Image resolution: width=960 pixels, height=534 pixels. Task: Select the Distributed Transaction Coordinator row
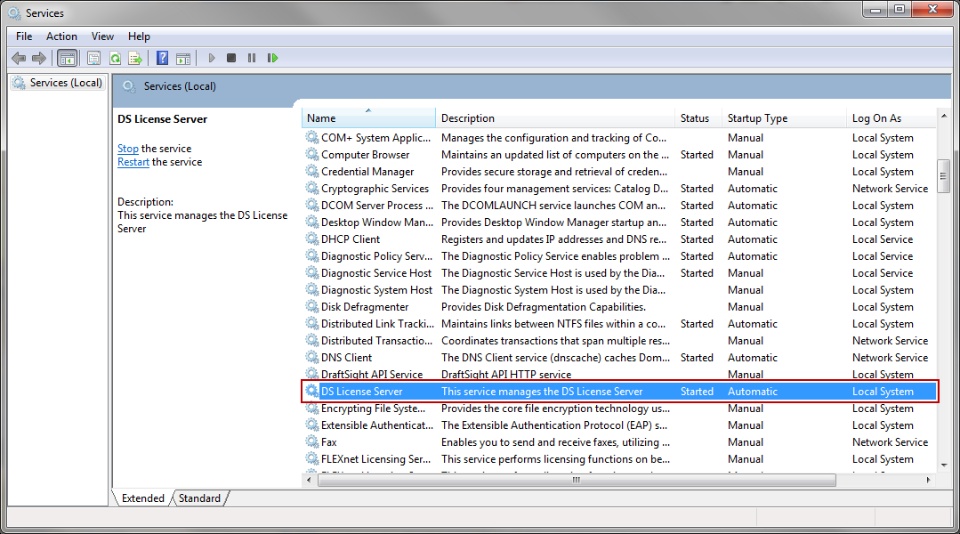(620, 340)
